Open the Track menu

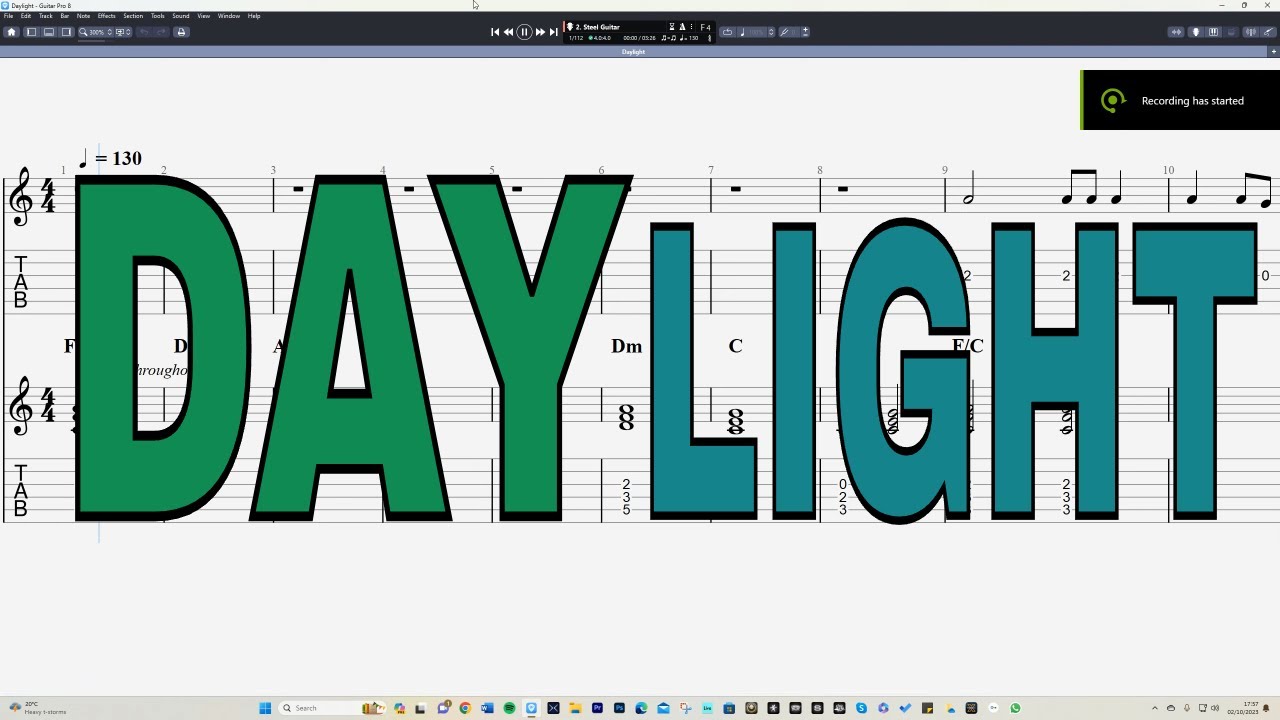(x=46, y=16)
